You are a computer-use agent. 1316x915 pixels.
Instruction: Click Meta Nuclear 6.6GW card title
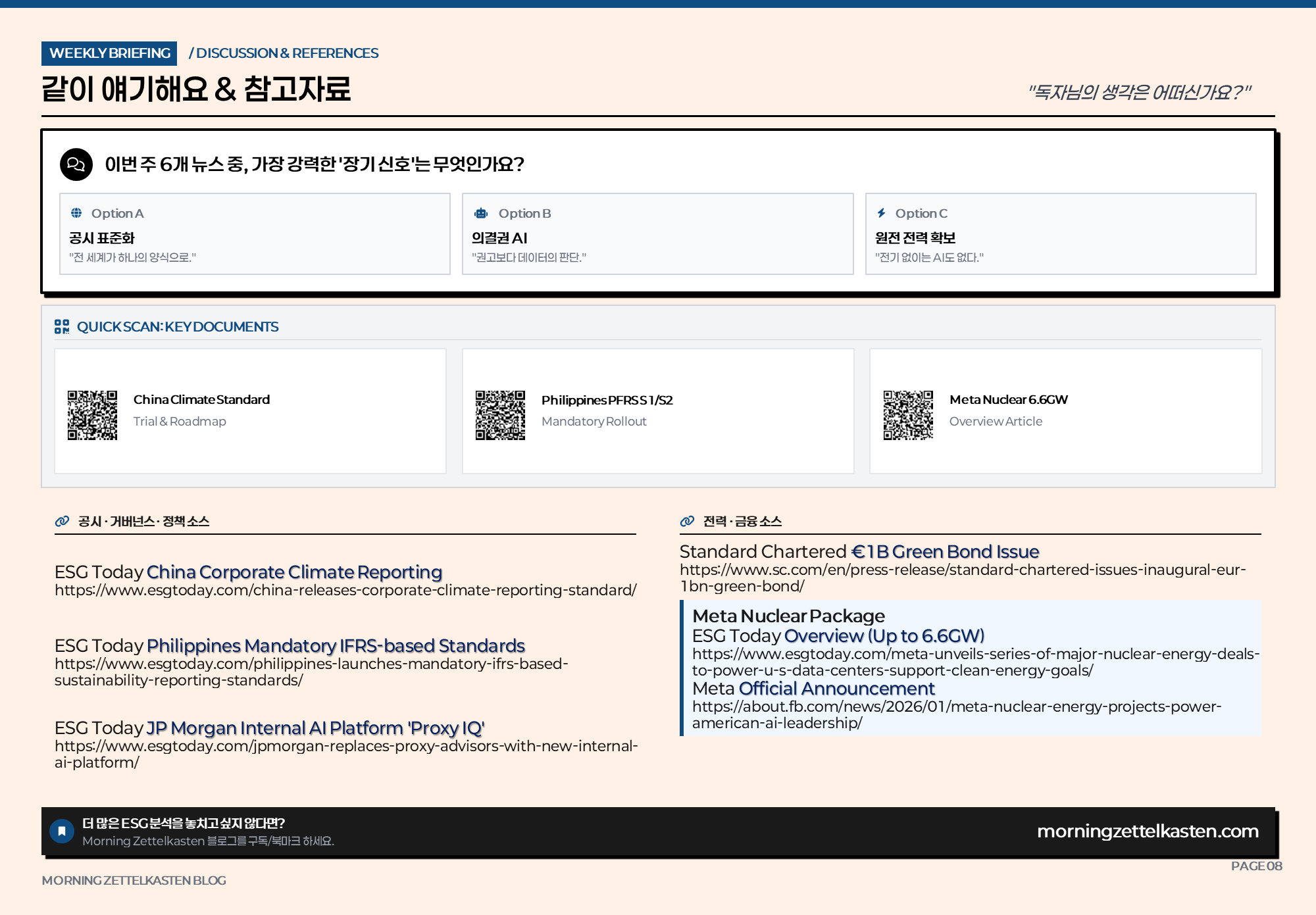pos(1009,399)
